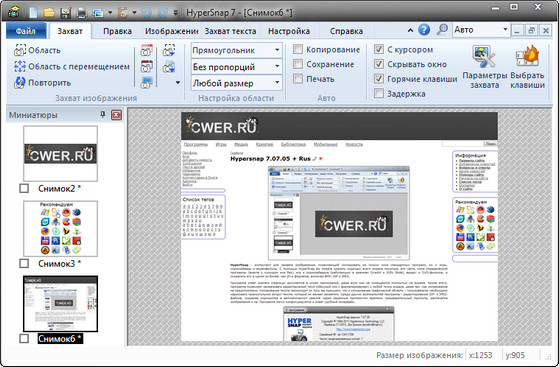
Task: Click the Снимок2 label text
Action: (x=60, y=188)
